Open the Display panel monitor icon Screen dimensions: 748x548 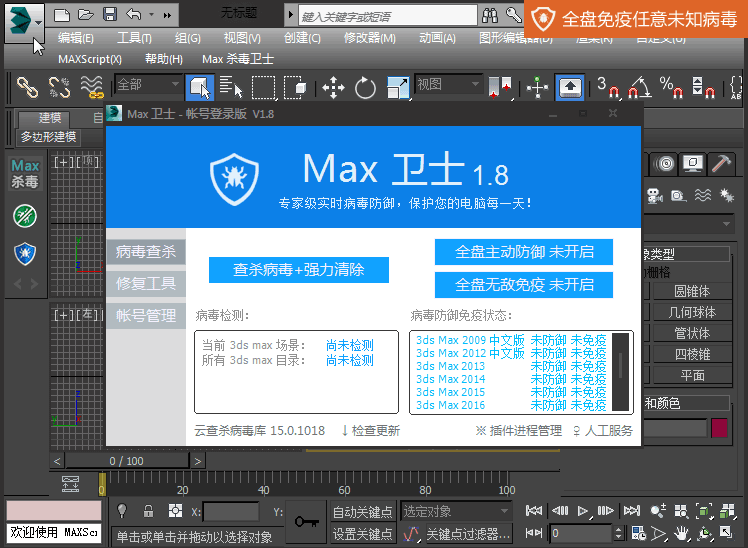pos(693,164)
